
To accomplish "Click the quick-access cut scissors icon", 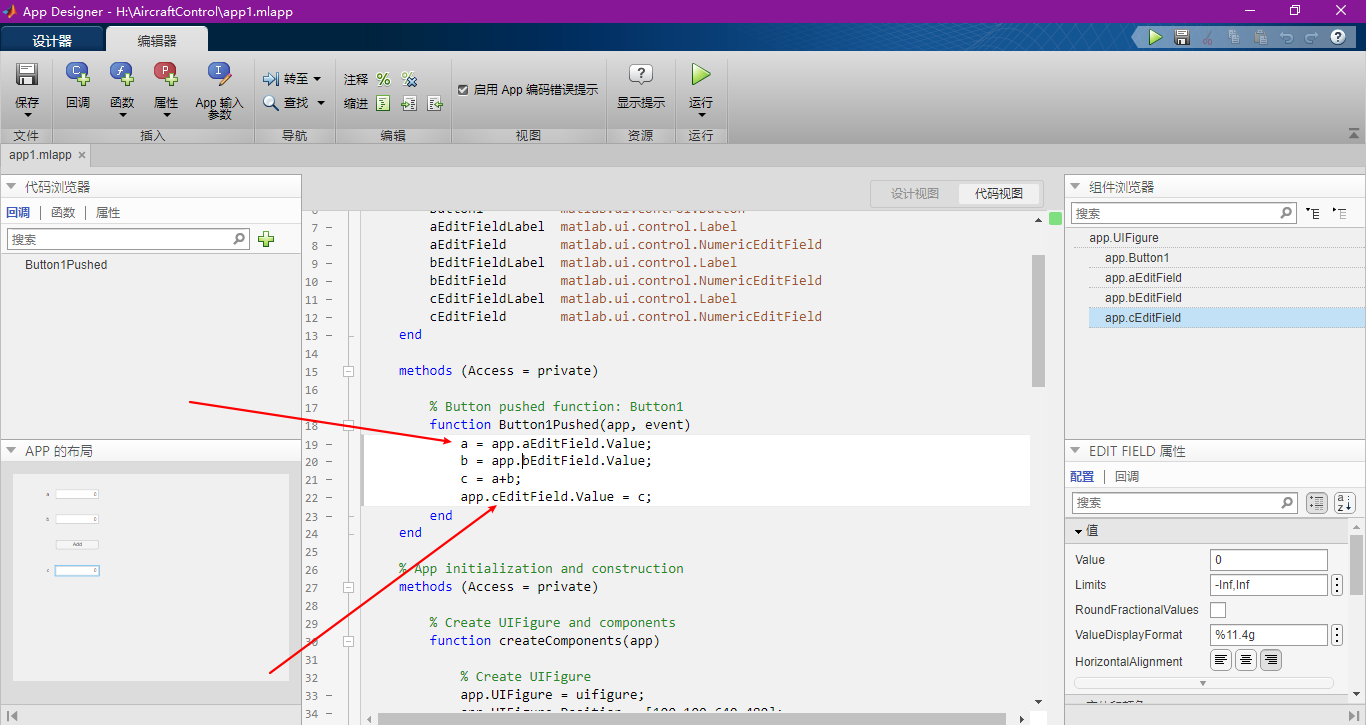I will tap(1207, 37).
